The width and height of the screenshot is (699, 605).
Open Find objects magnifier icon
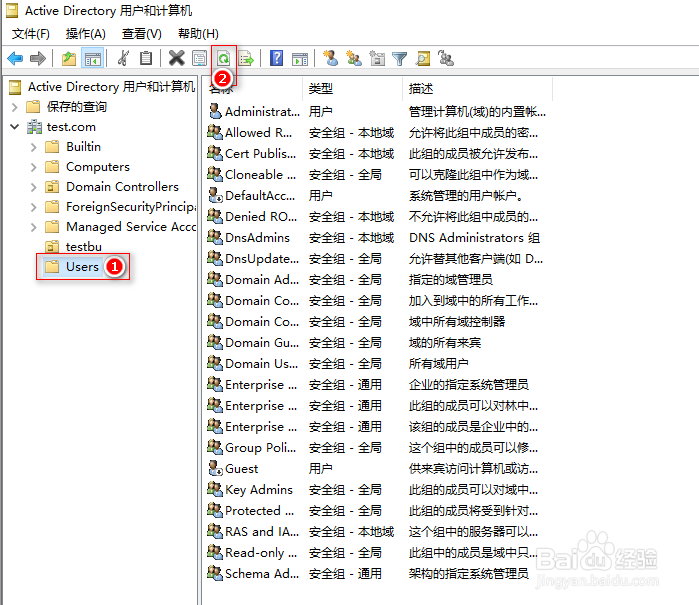click(x=423, y=58)
